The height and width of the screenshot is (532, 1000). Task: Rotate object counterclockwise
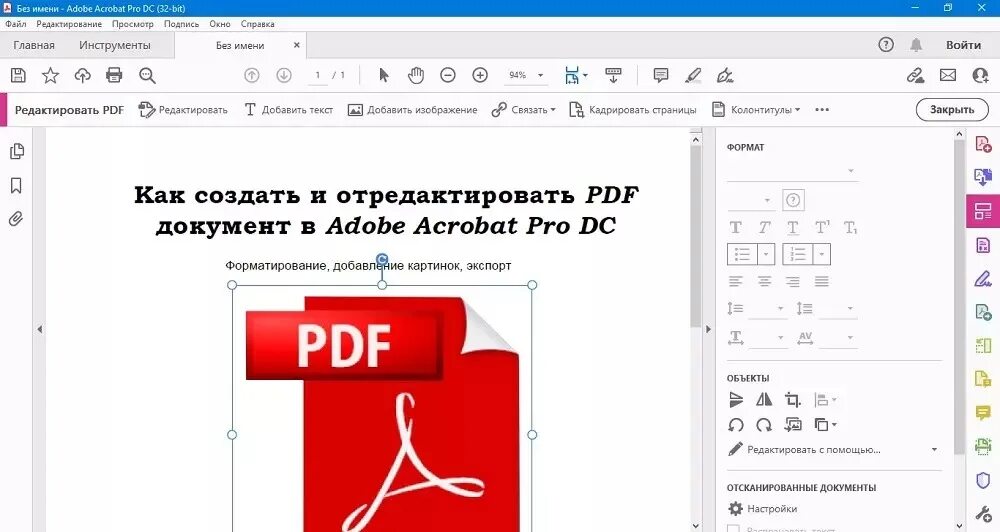coord(736,425)
